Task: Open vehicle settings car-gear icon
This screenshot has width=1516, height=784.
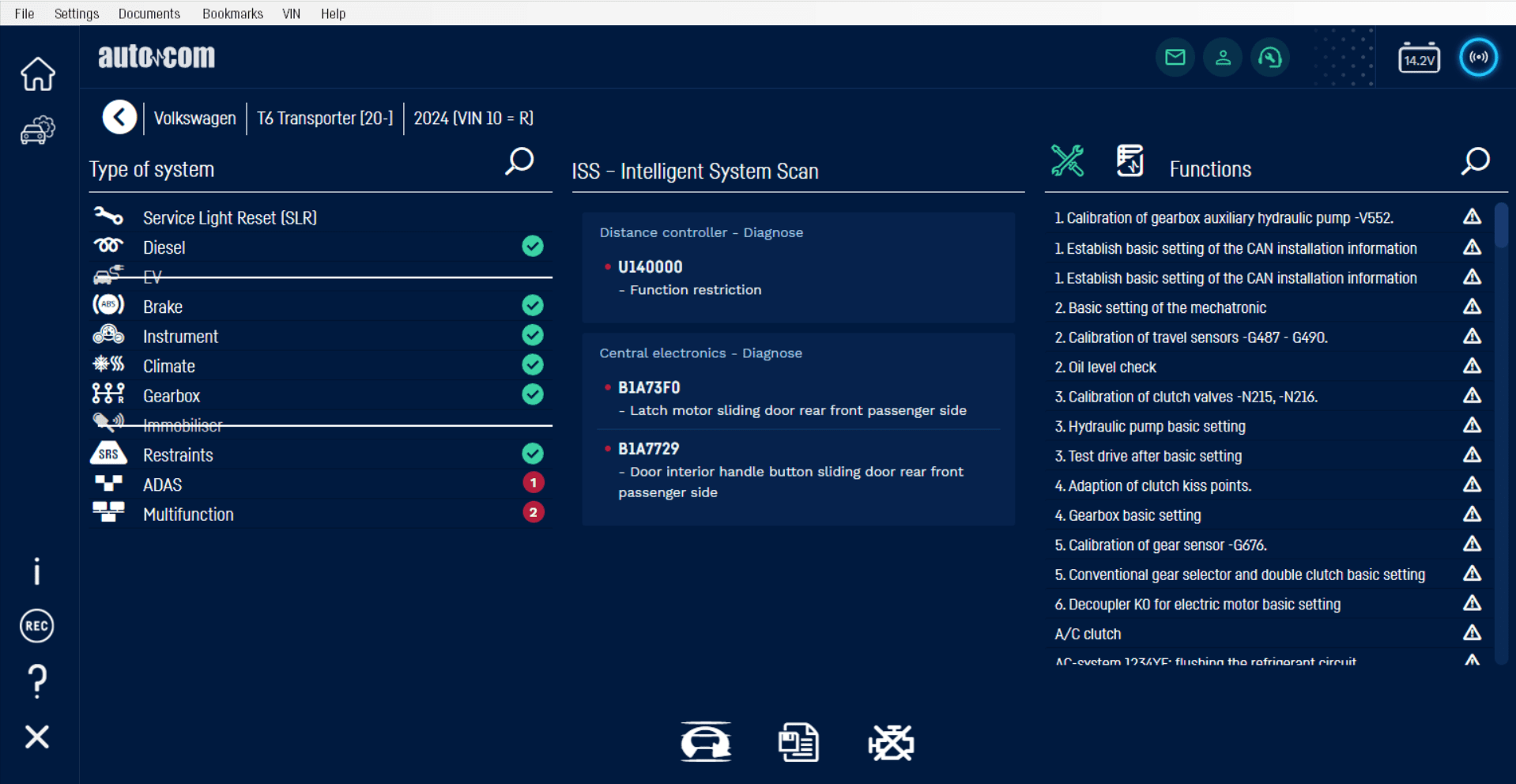Action: tap(37, 130)
